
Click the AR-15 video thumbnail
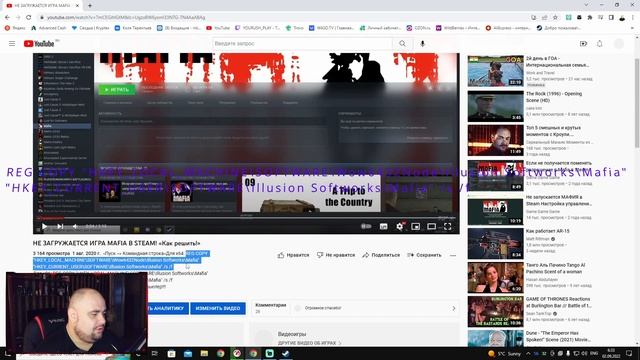495,244
